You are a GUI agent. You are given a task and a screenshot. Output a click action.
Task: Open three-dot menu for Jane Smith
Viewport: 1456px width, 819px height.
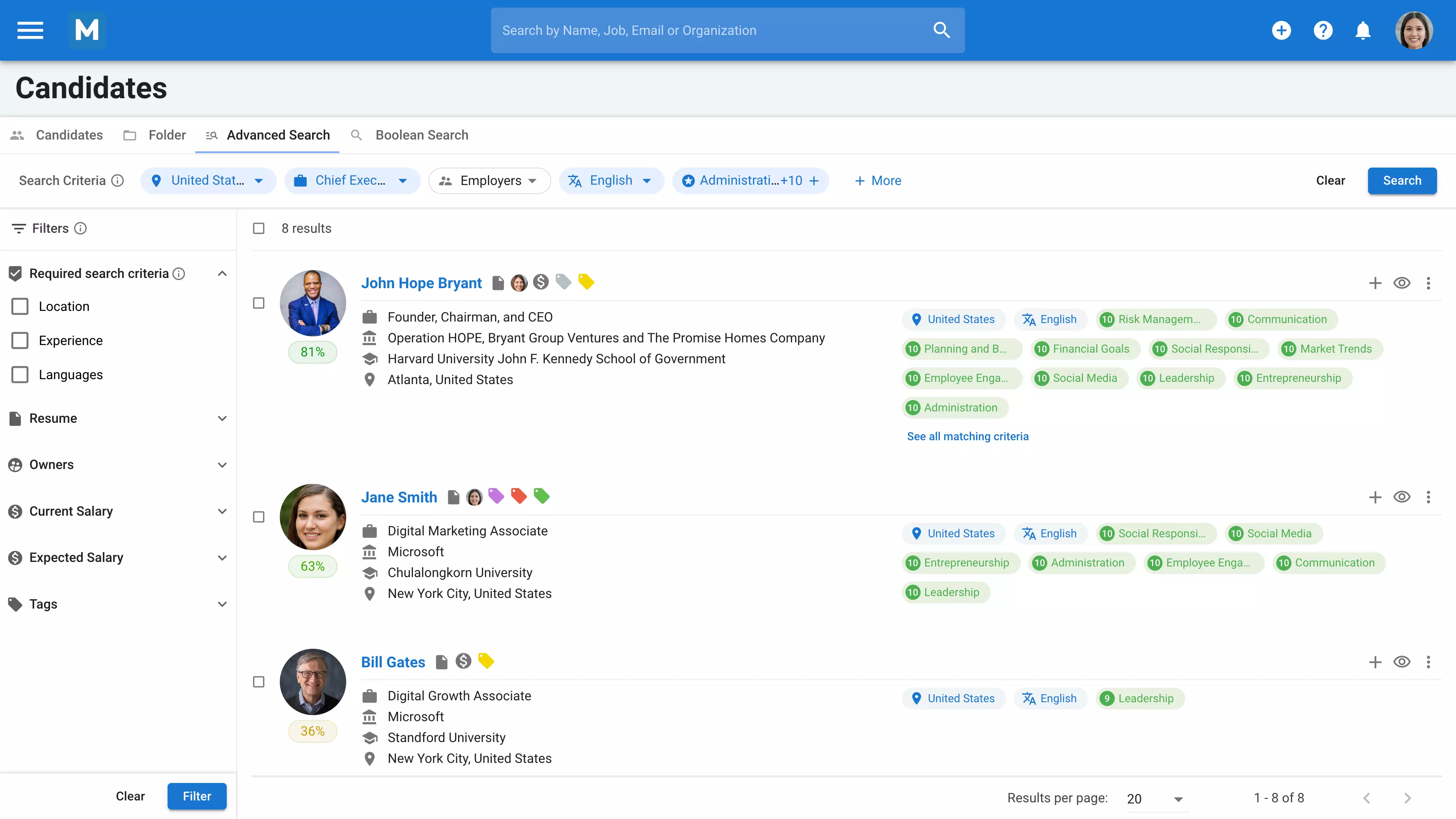pyautogui.click(x=1428, y=497)
